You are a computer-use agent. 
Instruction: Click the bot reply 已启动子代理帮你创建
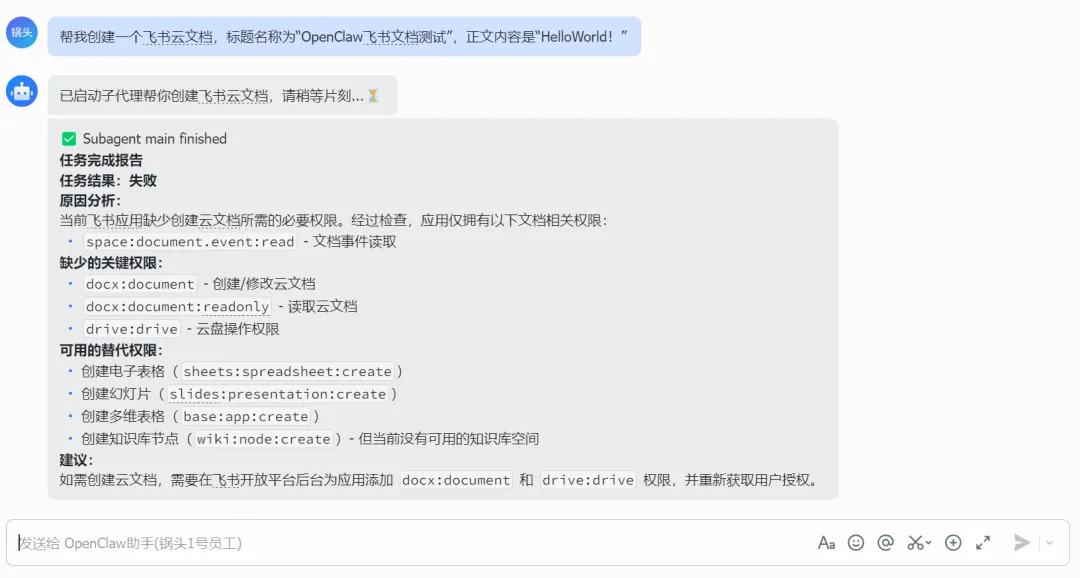(222, 95)
